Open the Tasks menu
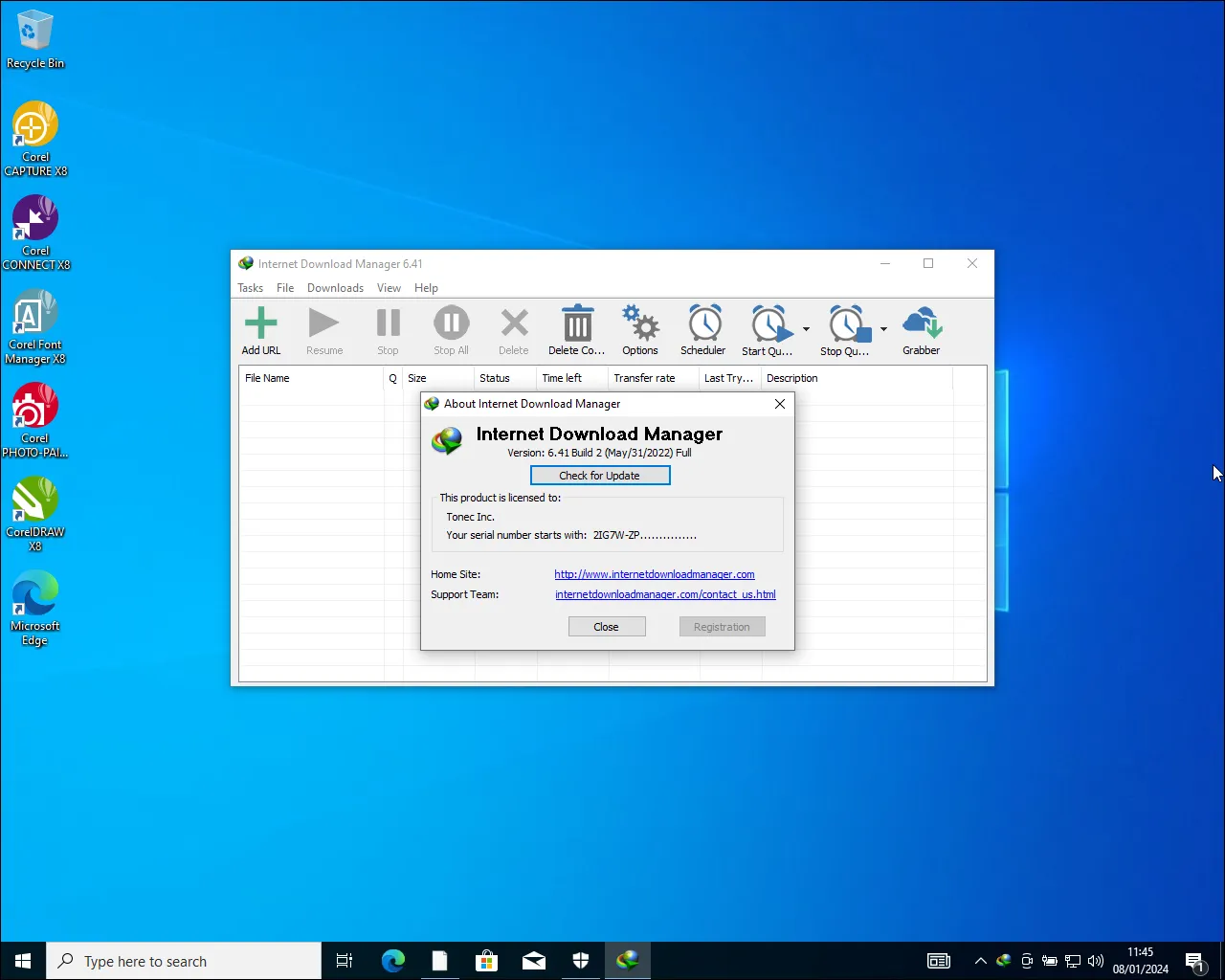1225x980 pixels. [x=250, y=288]
